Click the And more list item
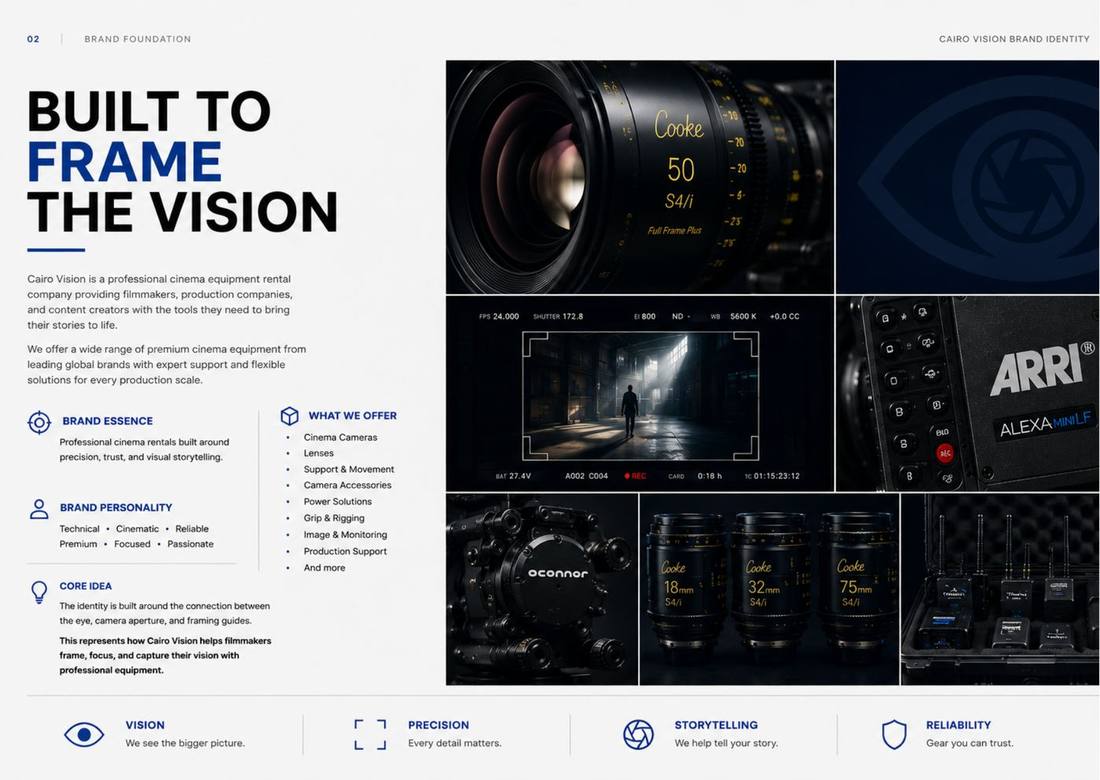 [324, 567]
